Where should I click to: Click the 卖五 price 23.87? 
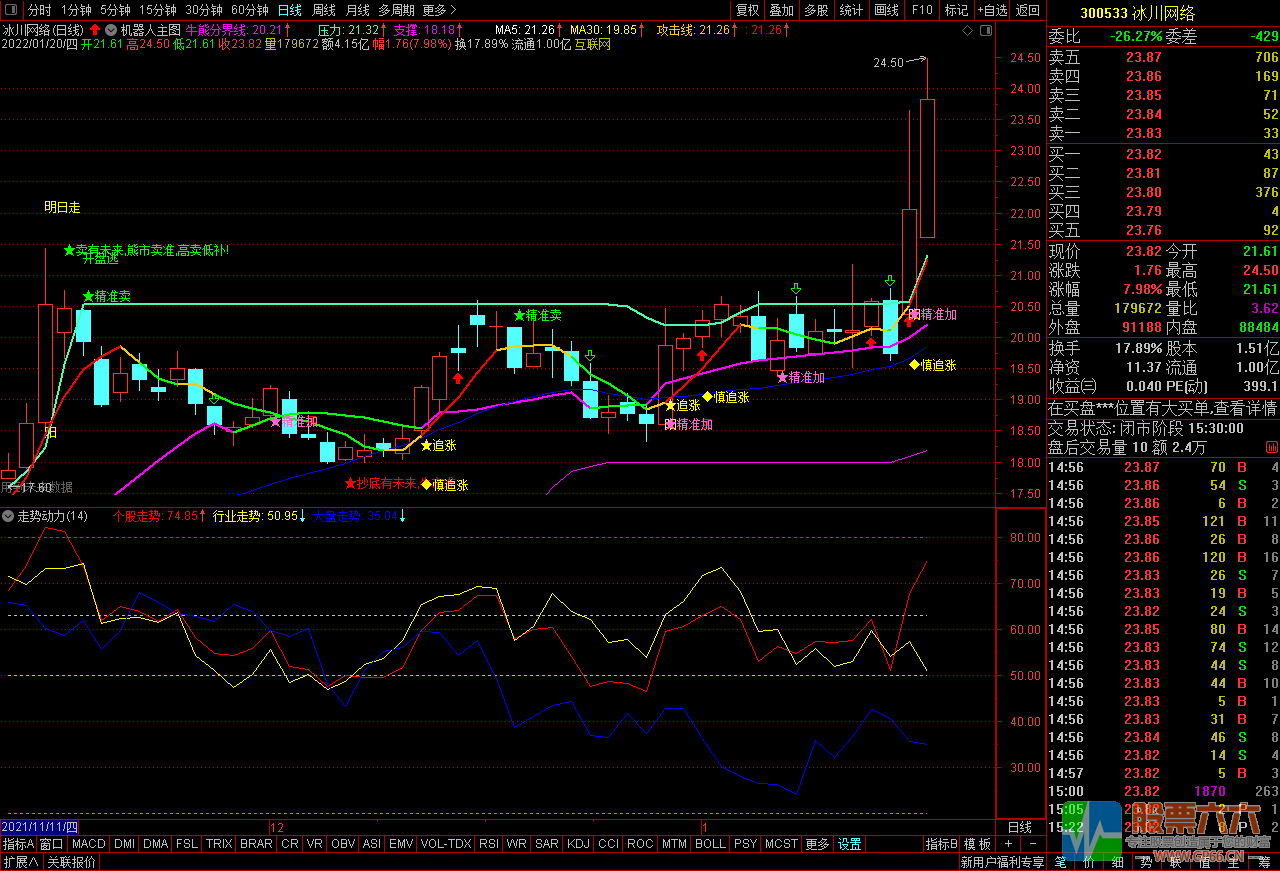[x=1144, y=57]
